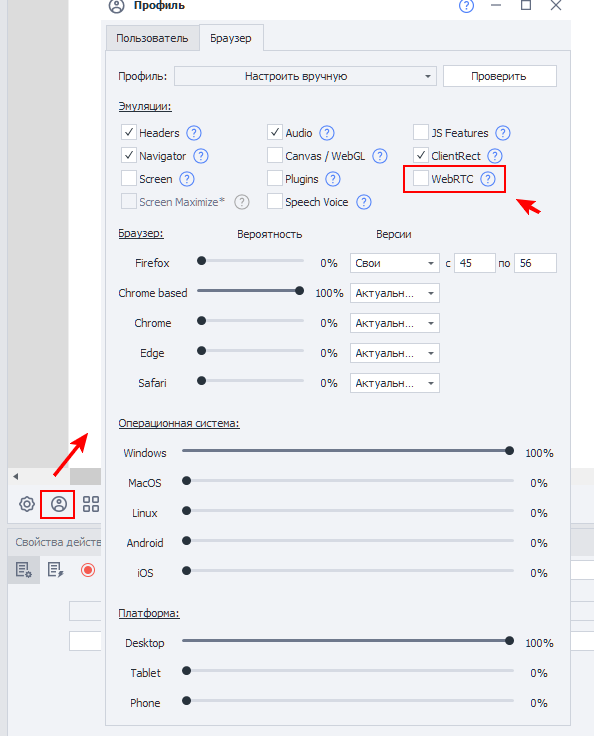Open the Настроить вручную profile dropdown
The height and width of the screenshot is (736, 594).
tap(305, 76)
